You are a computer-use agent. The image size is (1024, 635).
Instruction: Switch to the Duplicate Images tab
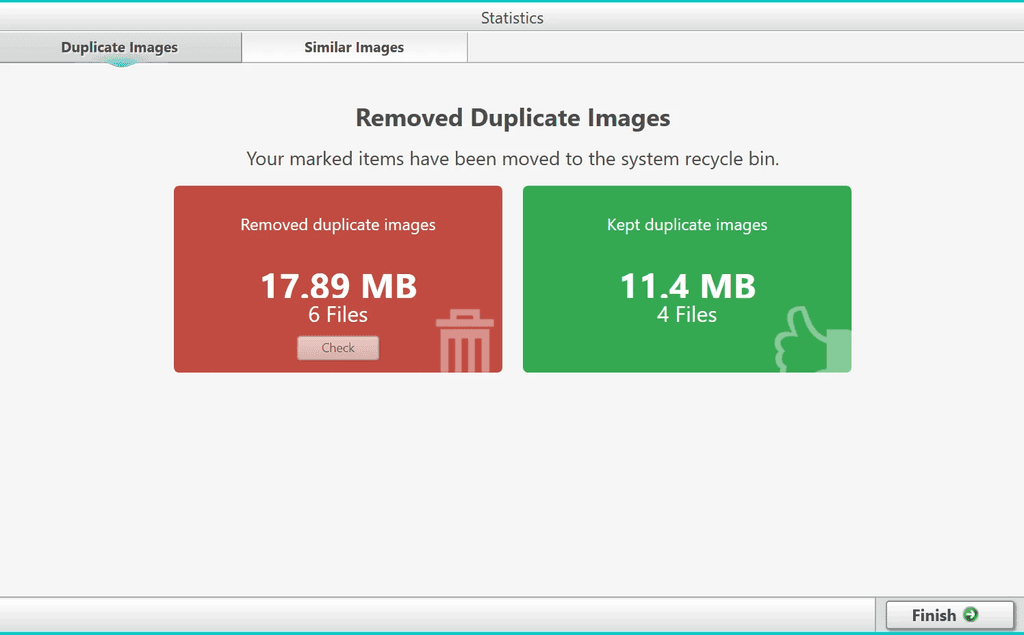119,46
